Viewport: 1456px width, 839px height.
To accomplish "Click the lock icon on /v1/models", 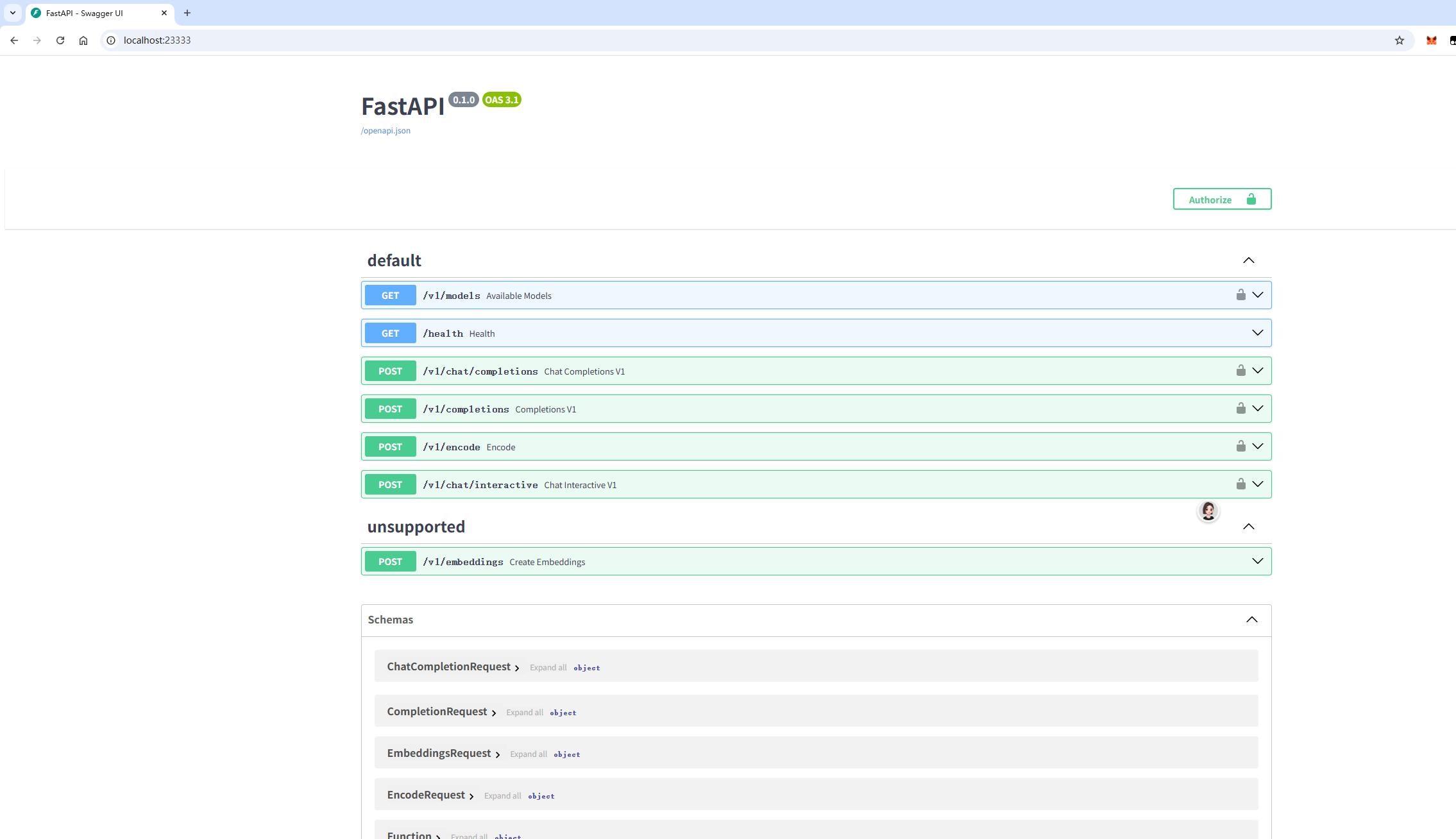I will (1240, 295).
